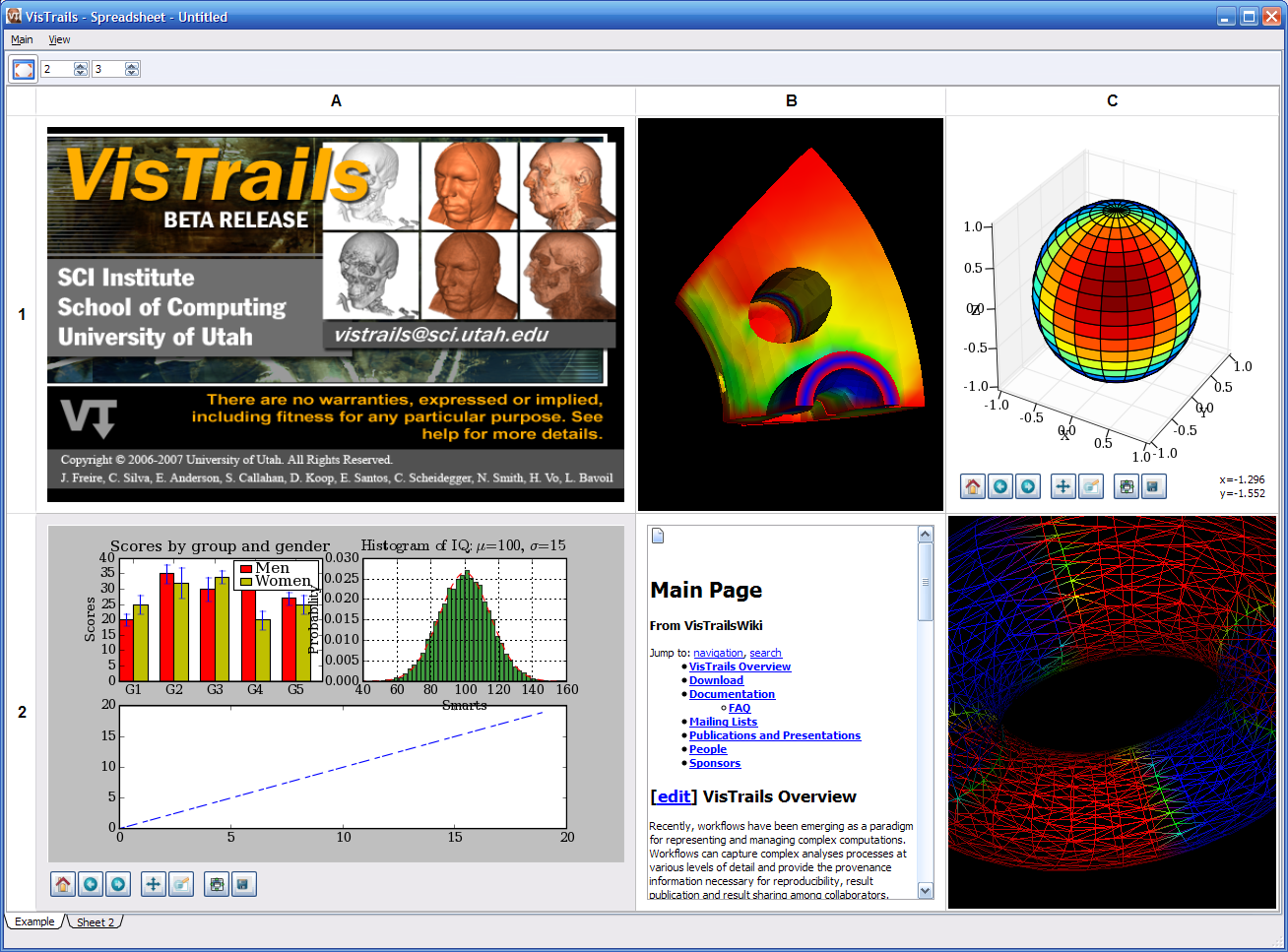Increase the row count spinner up arrow
The width and height of the screenshot is (1288, 952).
point(81,65)
